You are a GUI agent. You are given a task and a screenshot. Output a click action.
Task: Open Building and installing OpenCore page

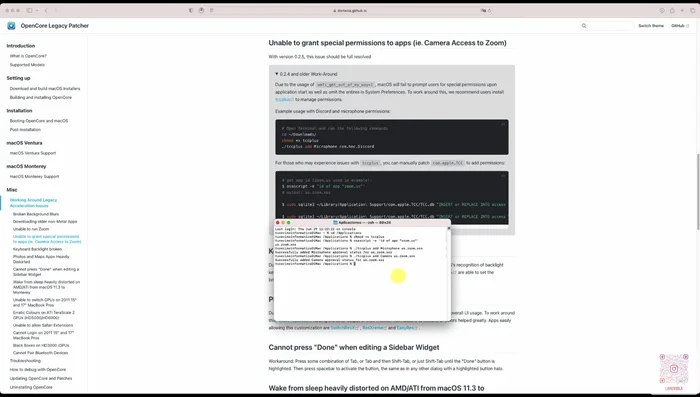tap(41, 97)
